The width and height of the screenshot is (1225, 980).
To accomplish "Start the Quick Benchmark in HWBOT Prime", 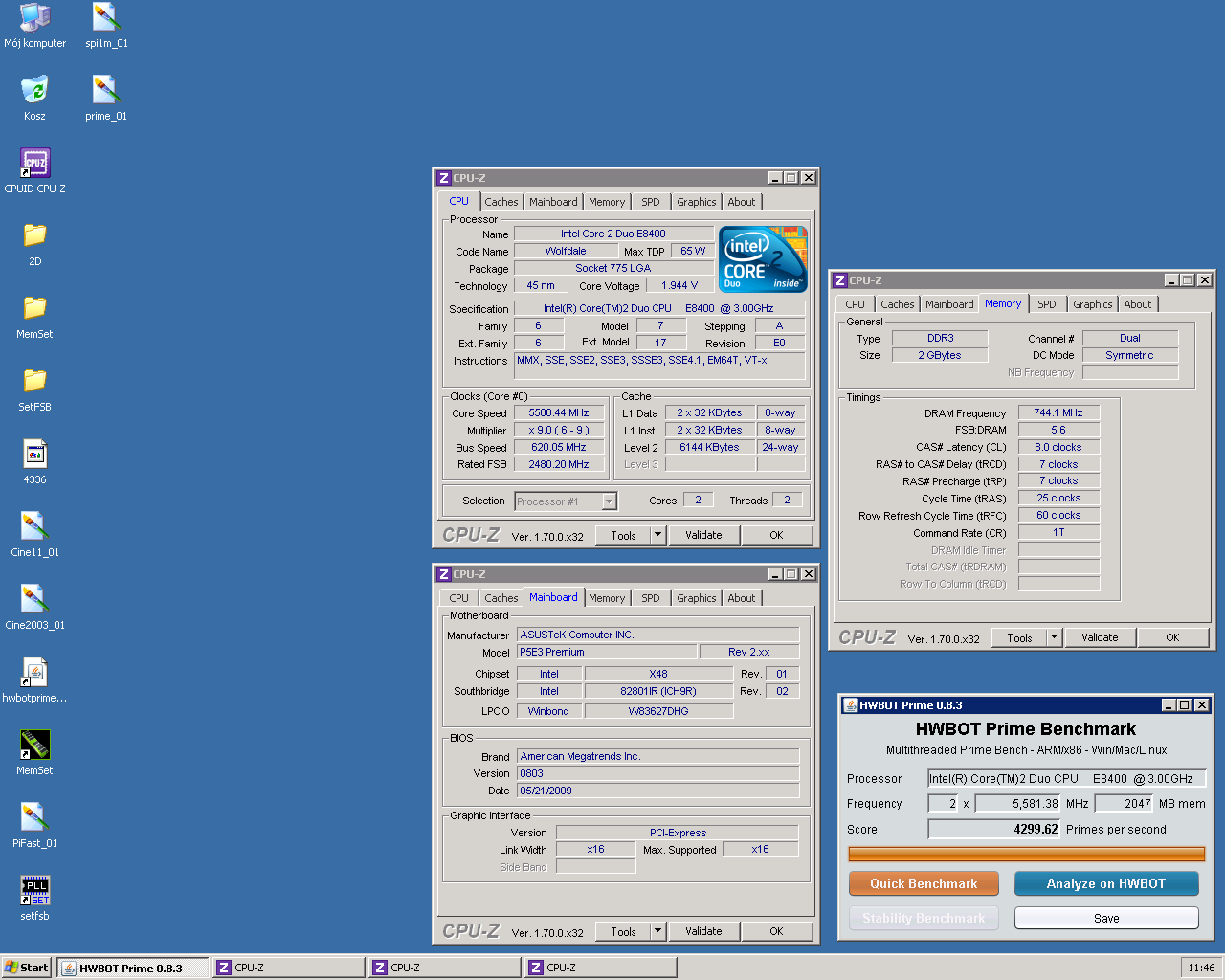I will (924, 883).
